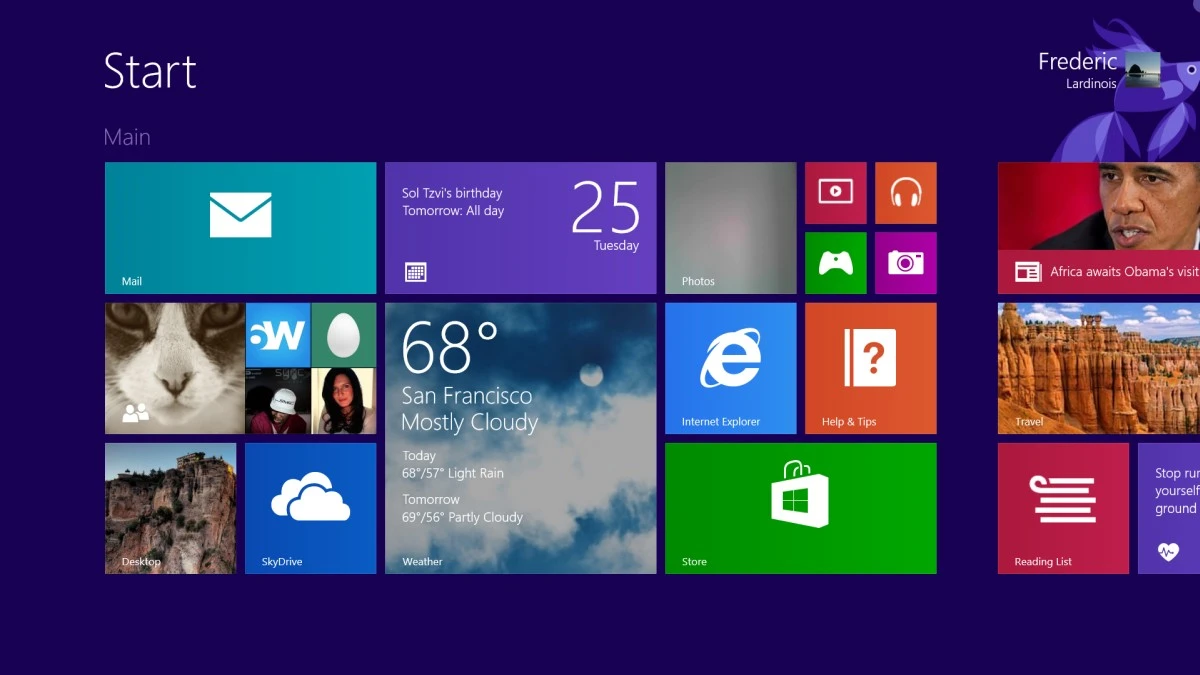Select the "Main" tile group label
Image resolution: width=1200 pixels, height=675 pixels.
(127, 136)
